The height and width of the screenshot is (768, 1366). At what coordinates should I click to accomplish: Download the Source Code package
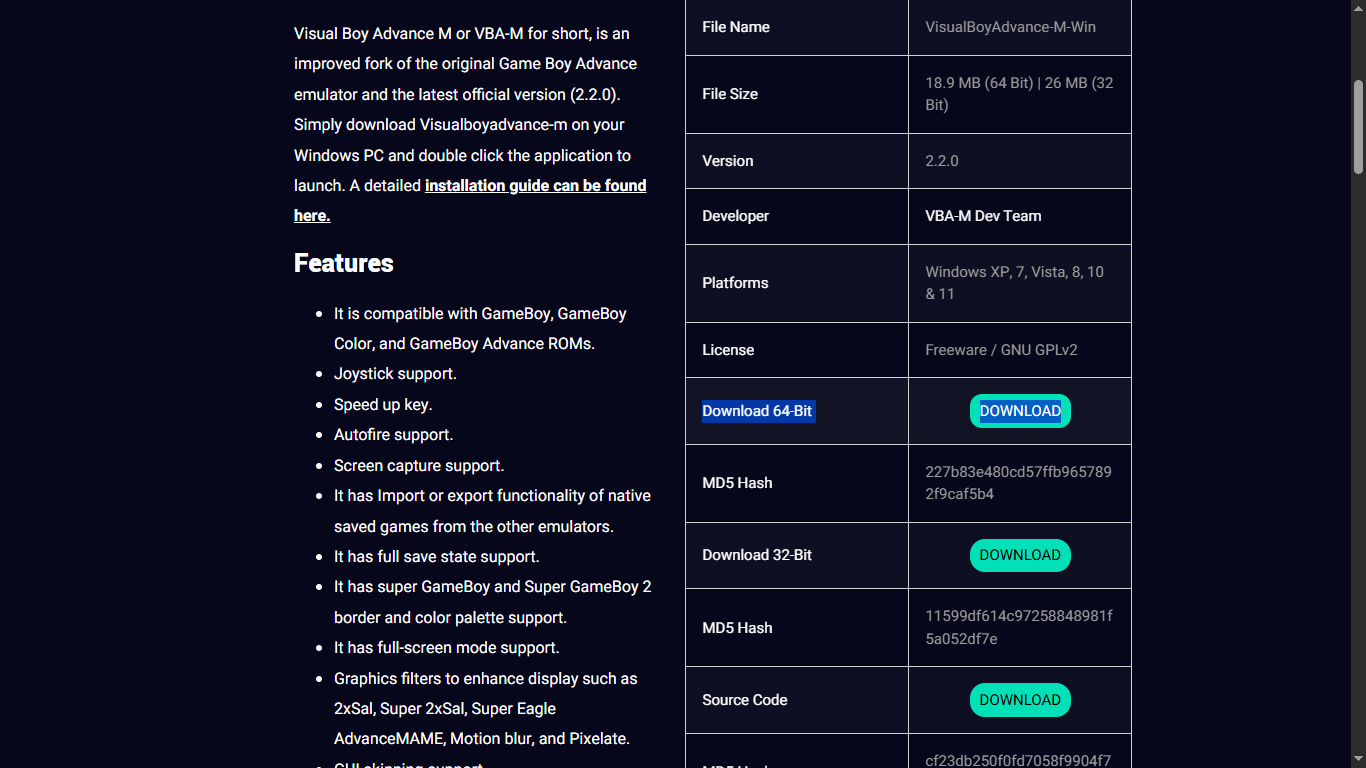point(1020,700)
